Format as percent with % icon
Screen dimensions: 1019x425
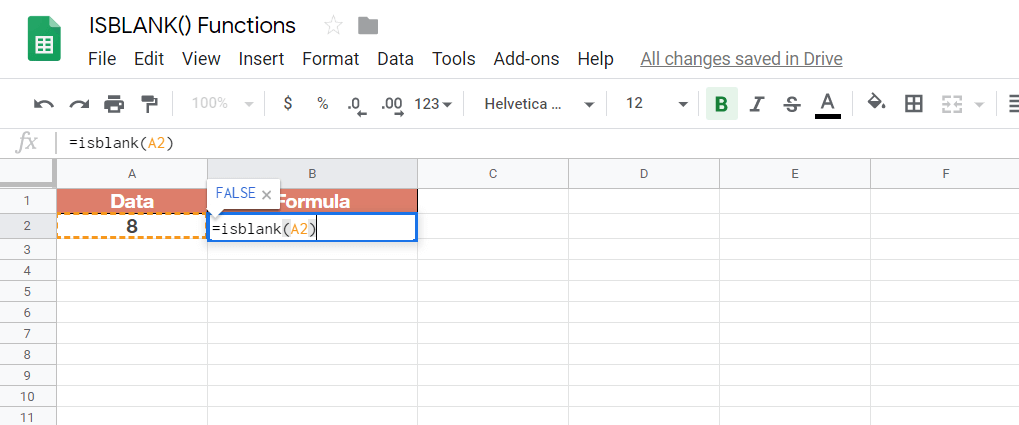[322, 104]
